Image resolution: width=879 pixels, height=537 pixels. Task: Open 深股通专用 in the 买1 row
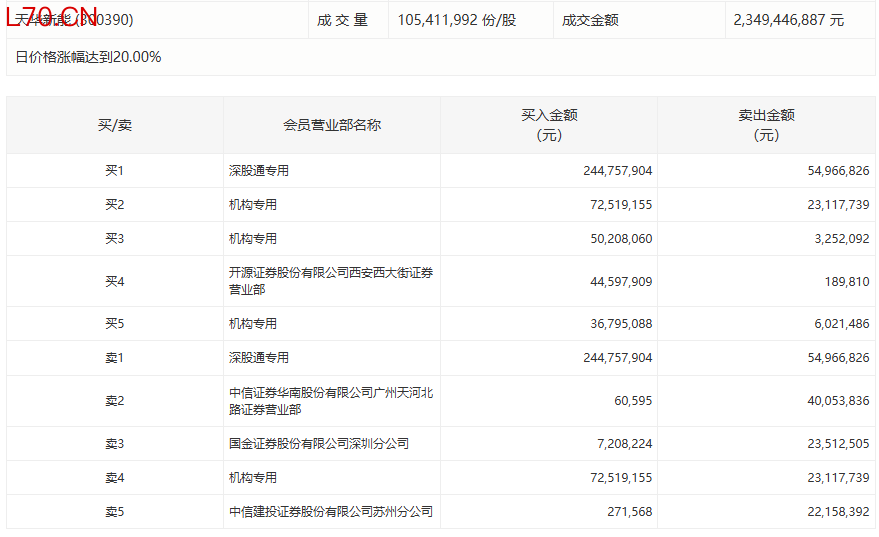(x=259, y=171)
